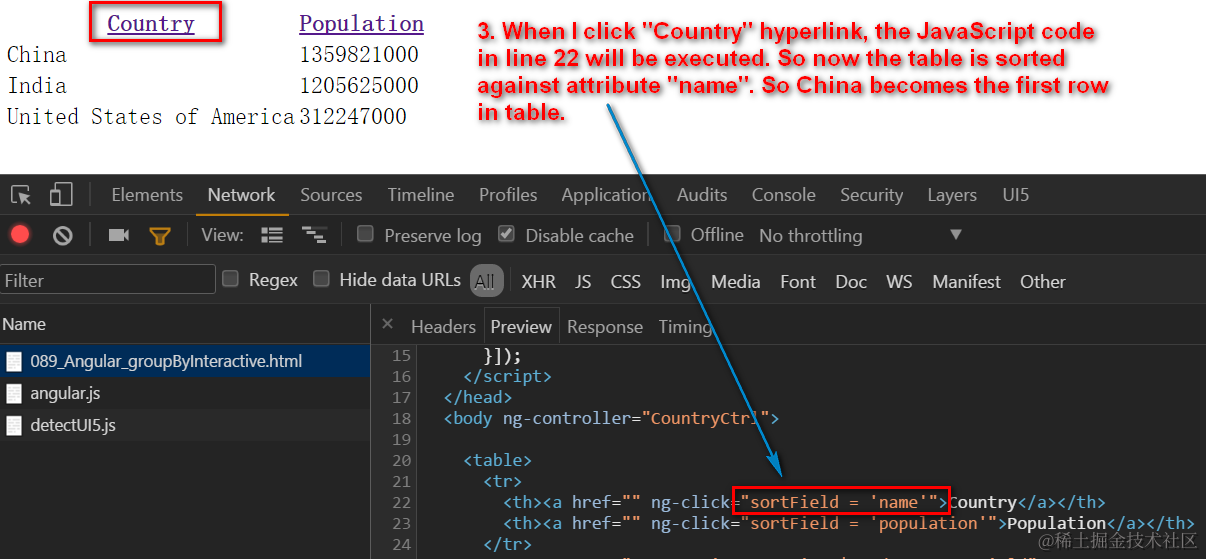Open the UI5 panel tab
Screen dimensions: 1206x559
point(1016,195)
